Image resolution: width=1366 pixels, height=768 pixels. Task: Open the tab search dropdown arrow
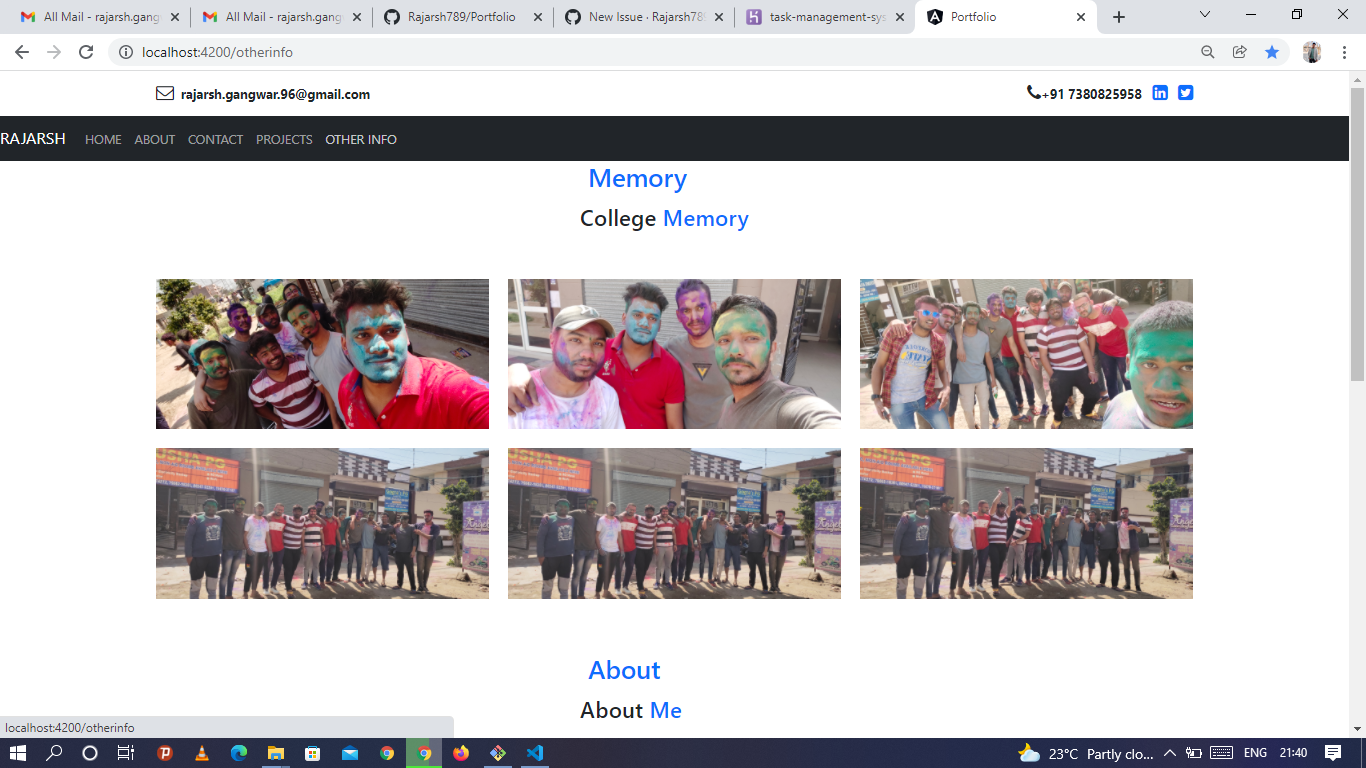coord(1204,15)
